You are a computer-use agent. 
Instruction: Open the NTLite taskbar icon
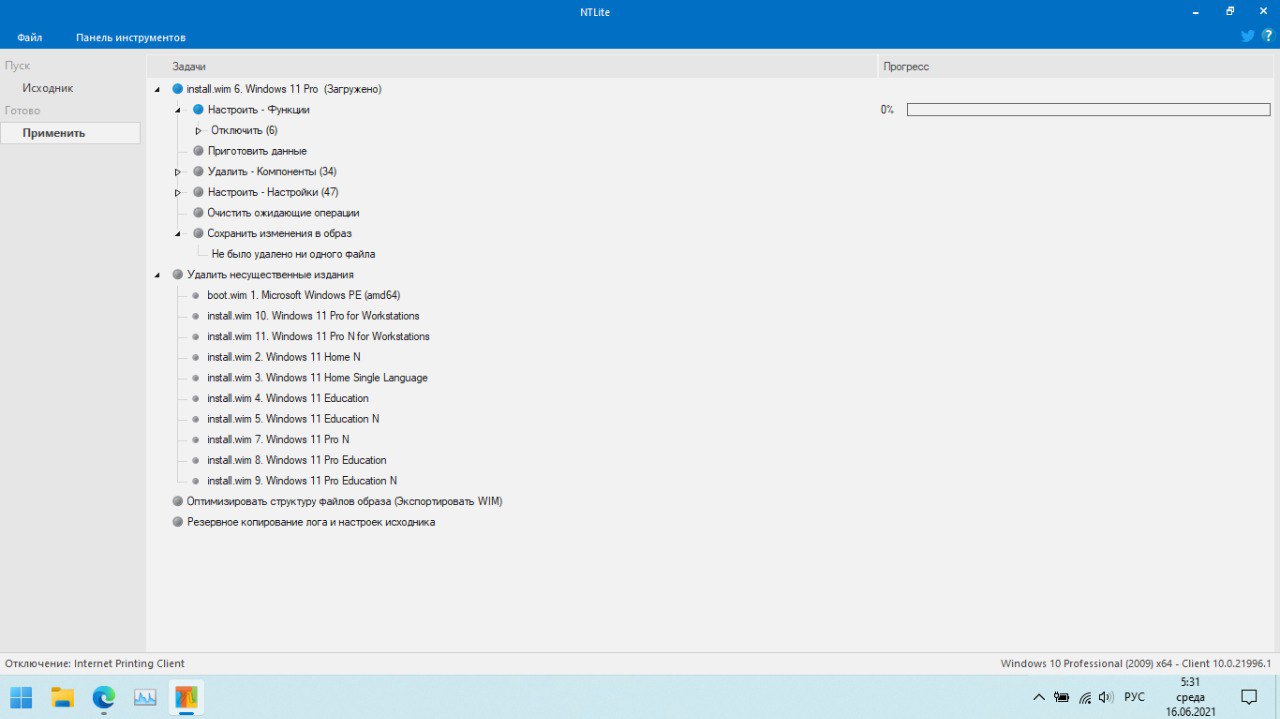click(x=186, y=697)
